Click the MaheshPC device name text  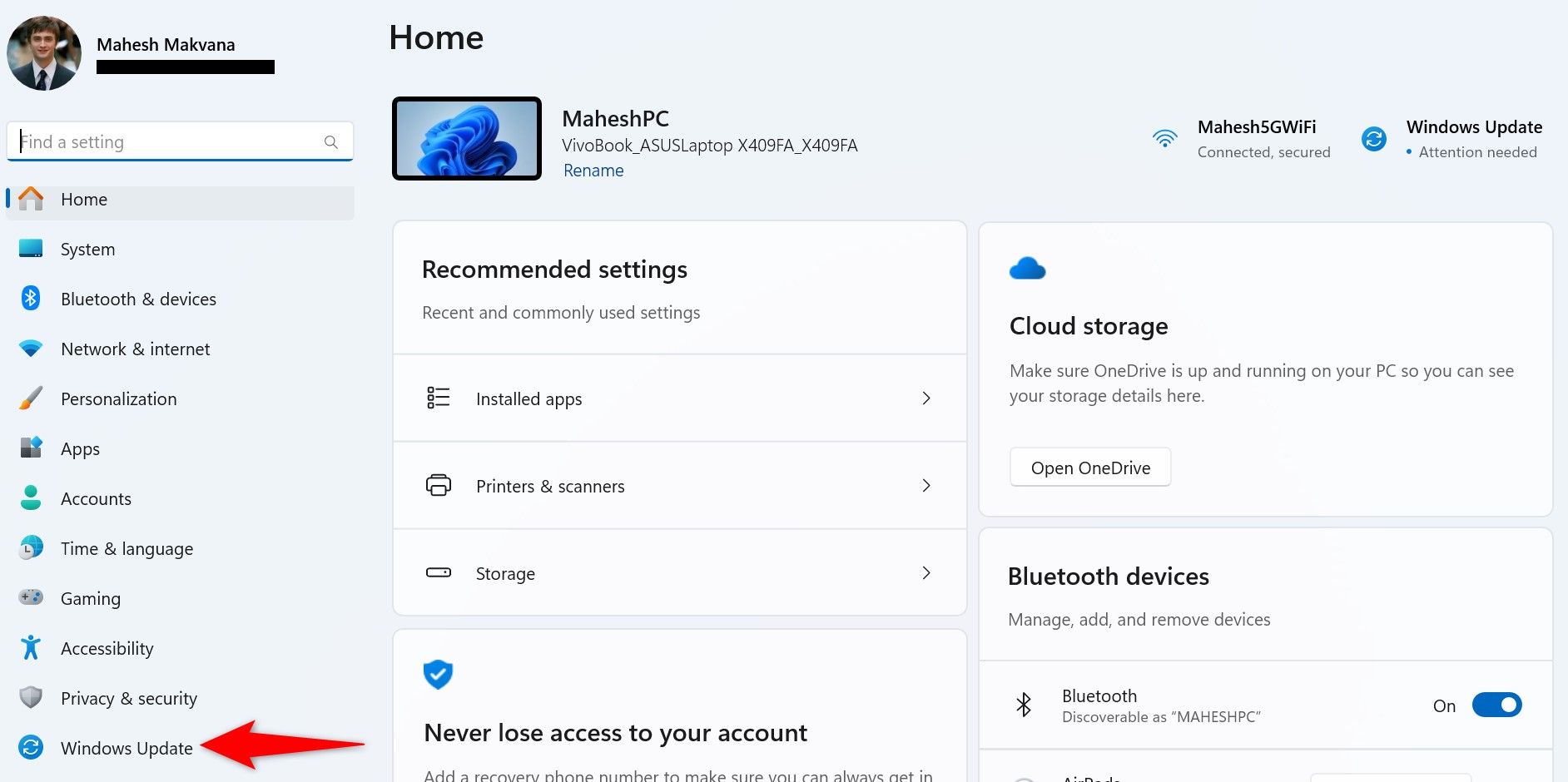615,119
